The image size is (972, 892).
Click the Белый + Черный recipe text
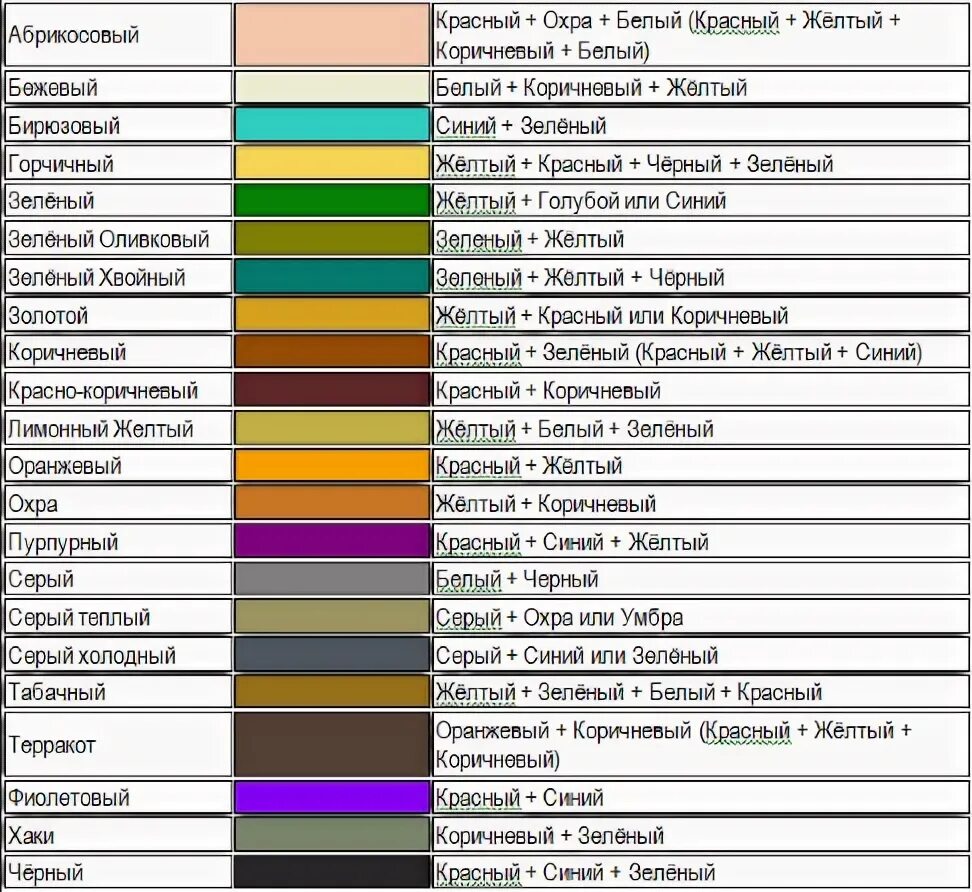coord(516,579)
